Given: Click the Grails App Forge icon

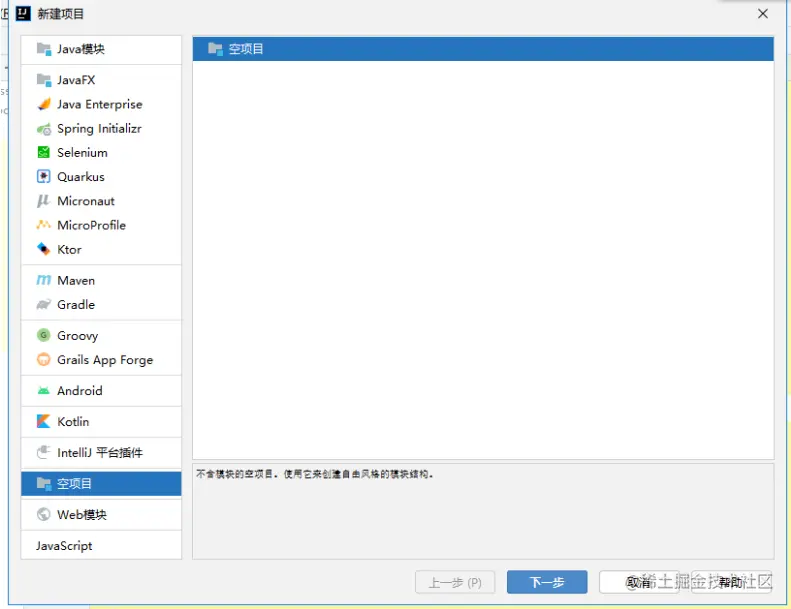Looking at the screenshot, I should pos(44,359).
